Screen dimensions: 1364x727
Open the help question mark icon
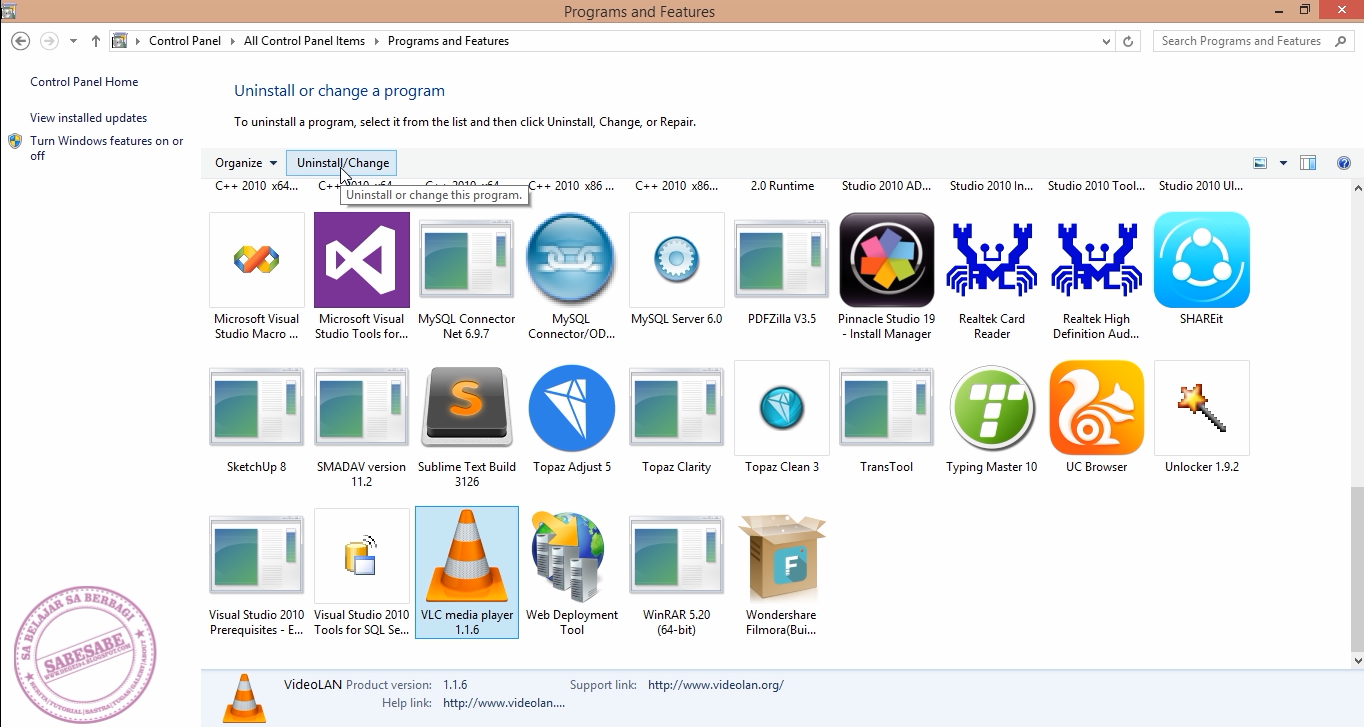point(1344,163)
